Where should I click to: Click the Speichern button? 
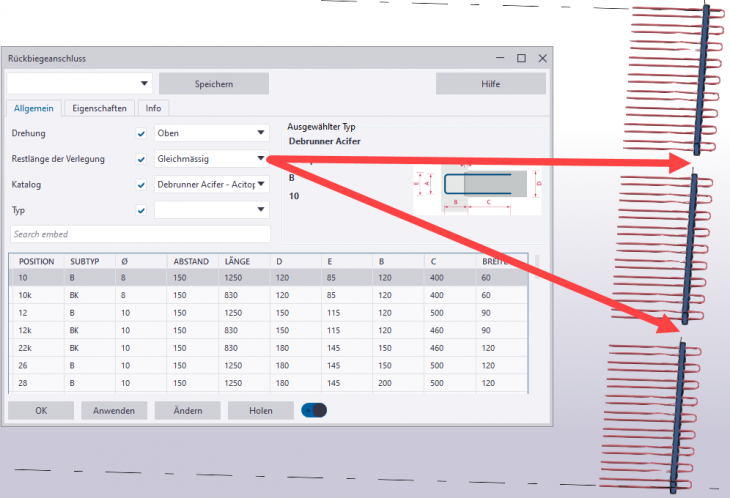tap(213, 84)
